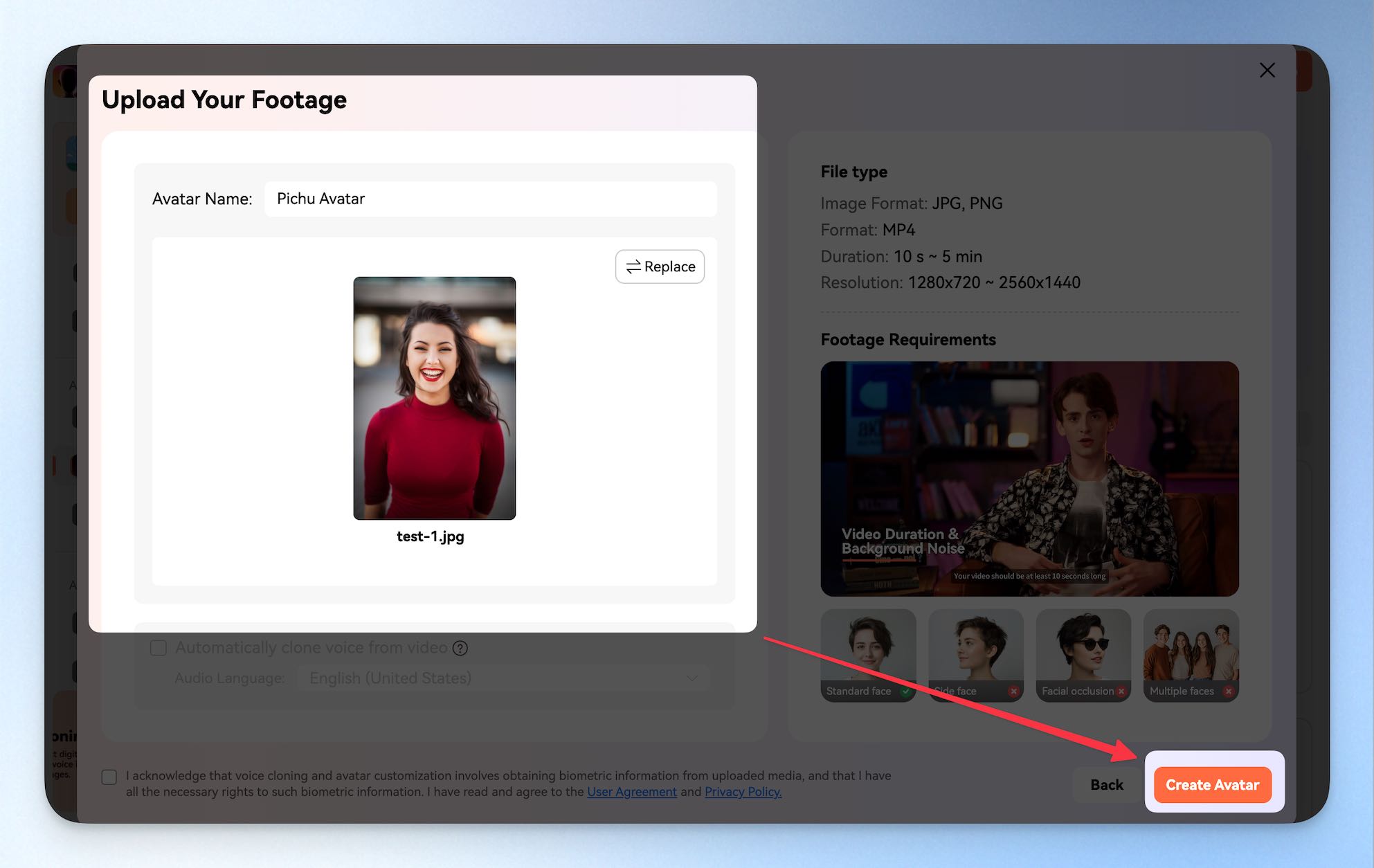Click the Replace swap-arrows icon
The width and height of the screenshot is (1374, 868).
633,266
